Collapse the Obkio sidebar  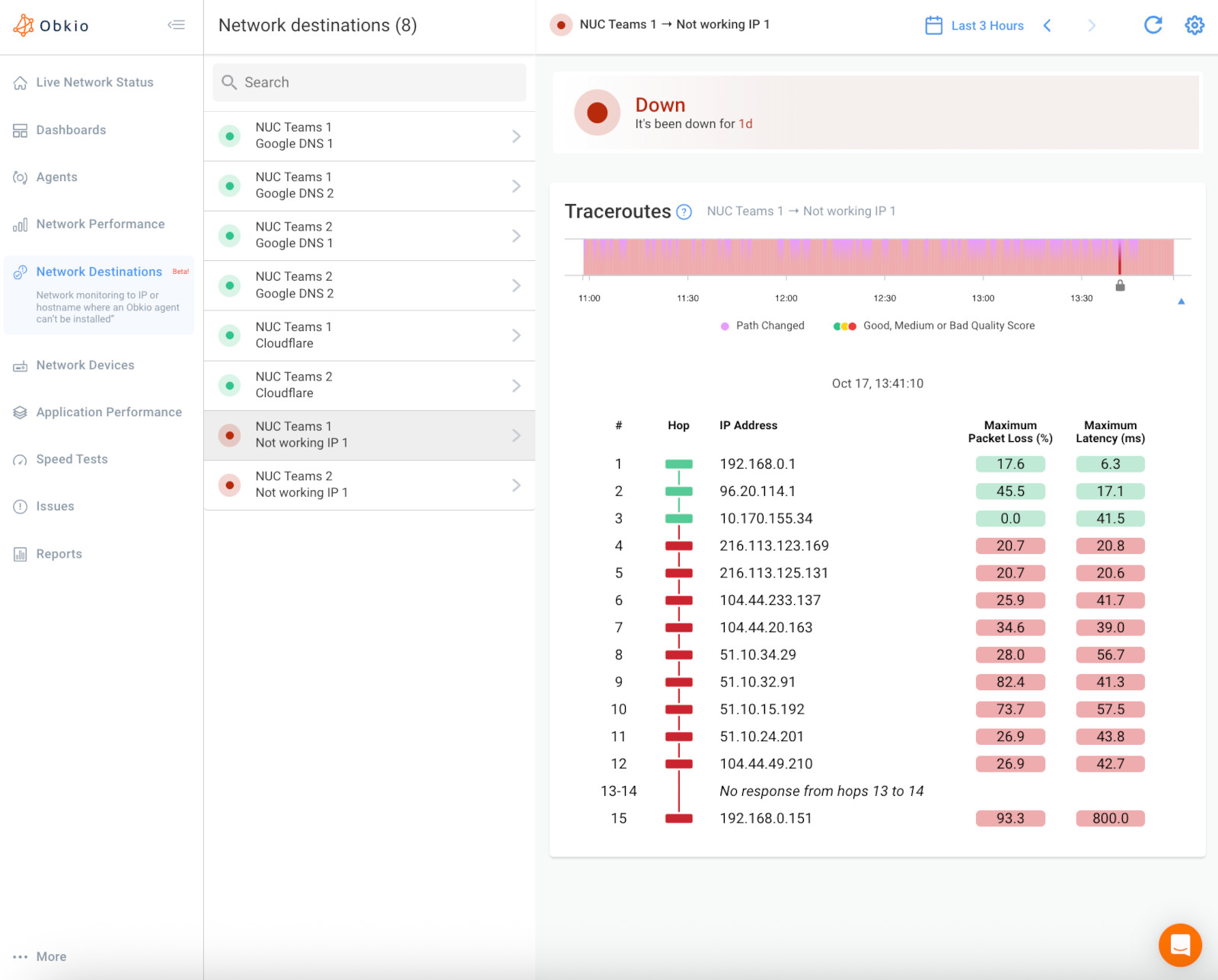pyautogui.click(x=176, y=24)
